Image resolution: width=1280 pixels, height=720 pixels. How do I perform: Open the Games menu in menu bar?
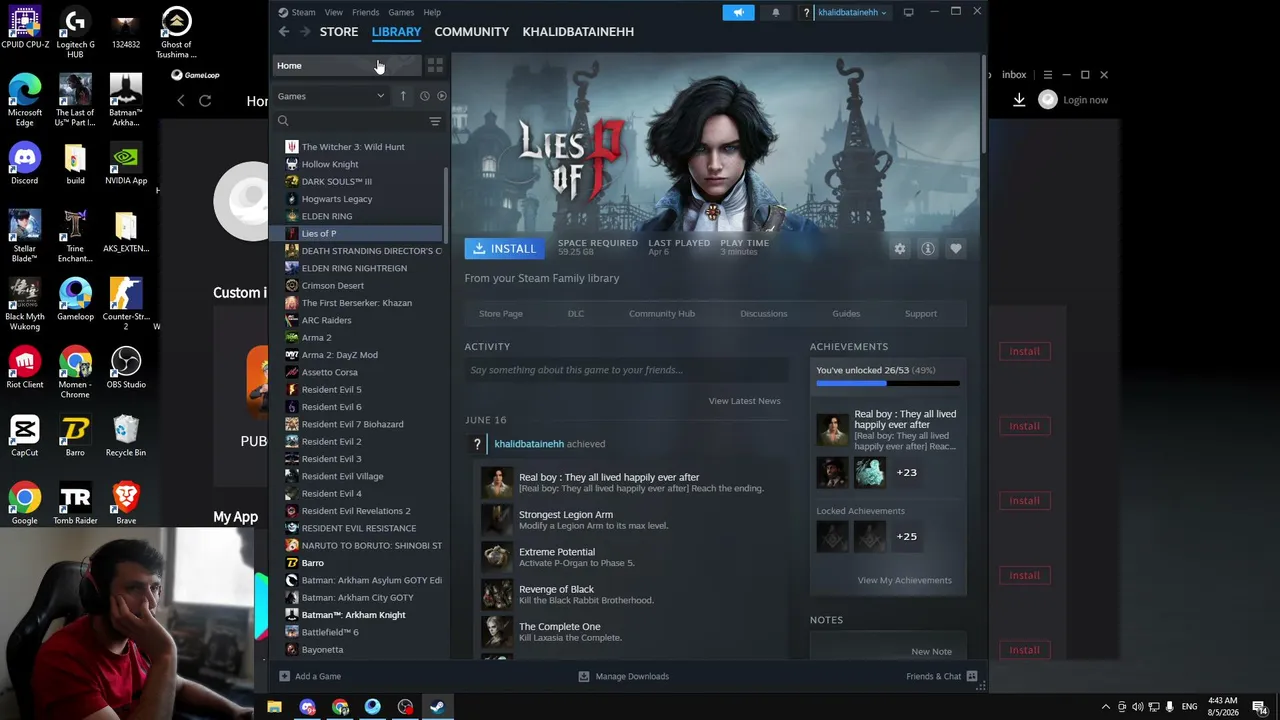[x=401, y=12]
